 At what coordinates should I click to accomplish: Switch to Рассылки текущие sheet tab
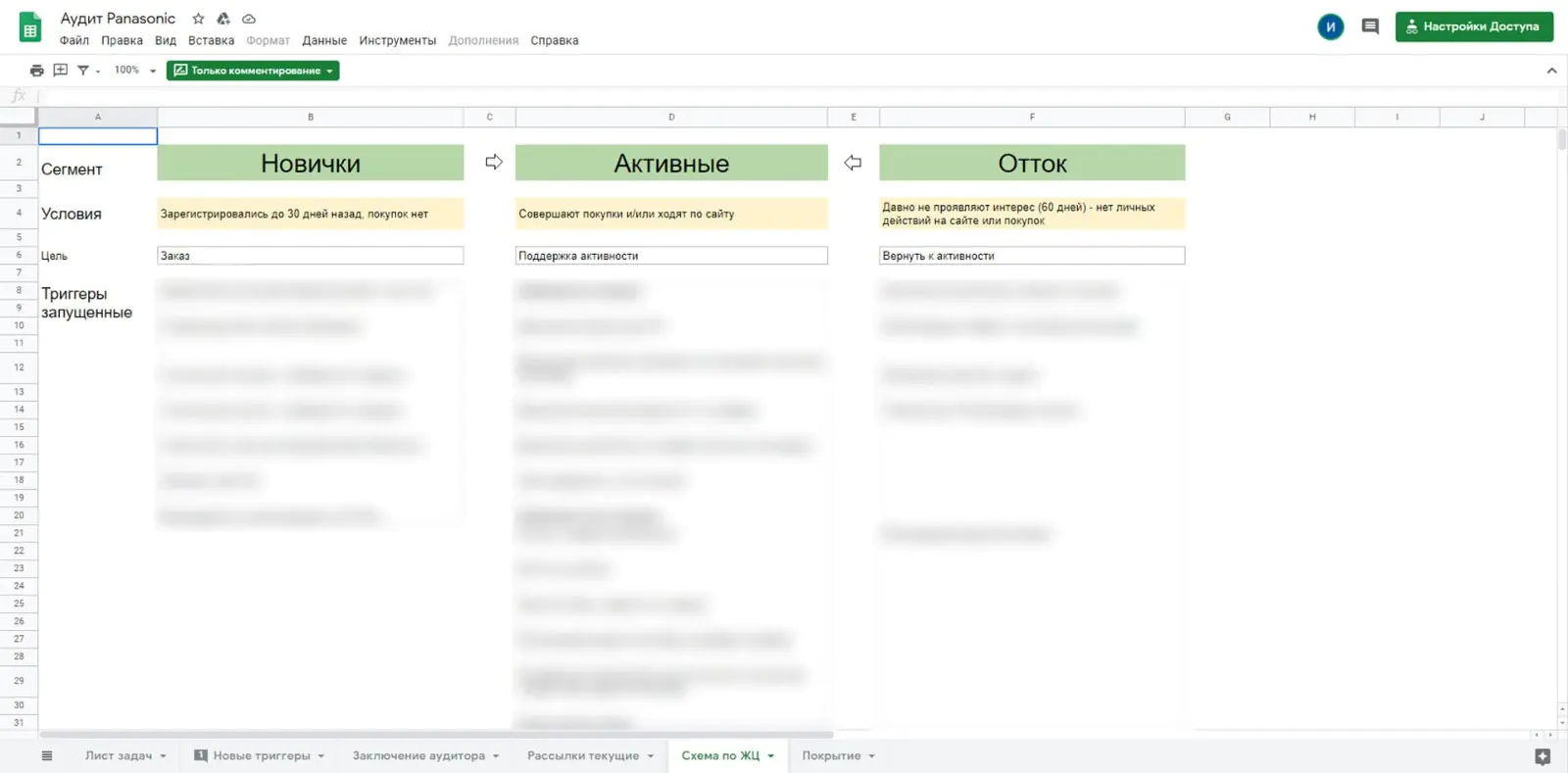pyautogui.click(x=583, y=756)
